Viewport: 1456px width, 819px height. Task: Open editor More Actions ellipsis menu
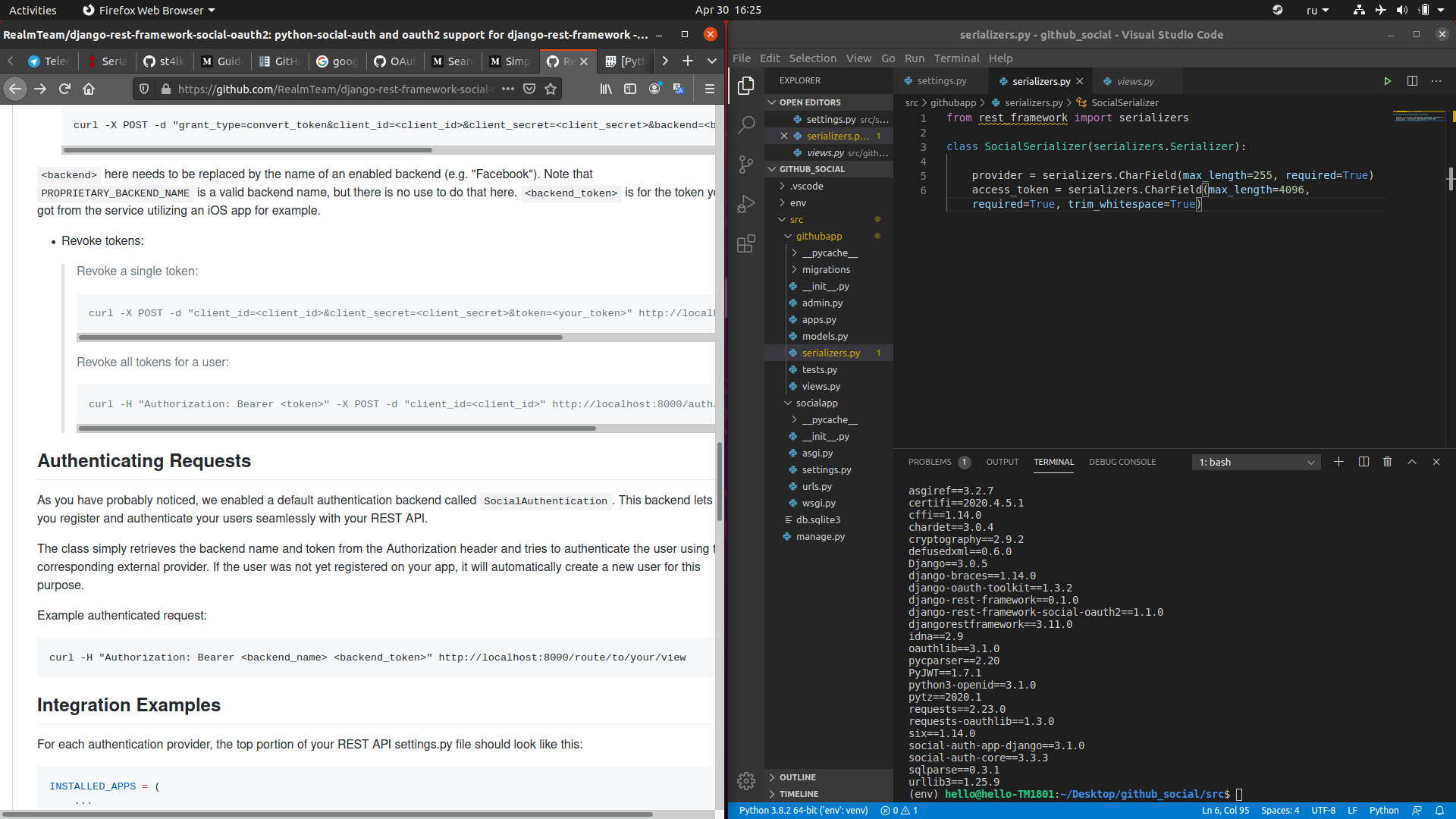click(x=1436, y=81)
